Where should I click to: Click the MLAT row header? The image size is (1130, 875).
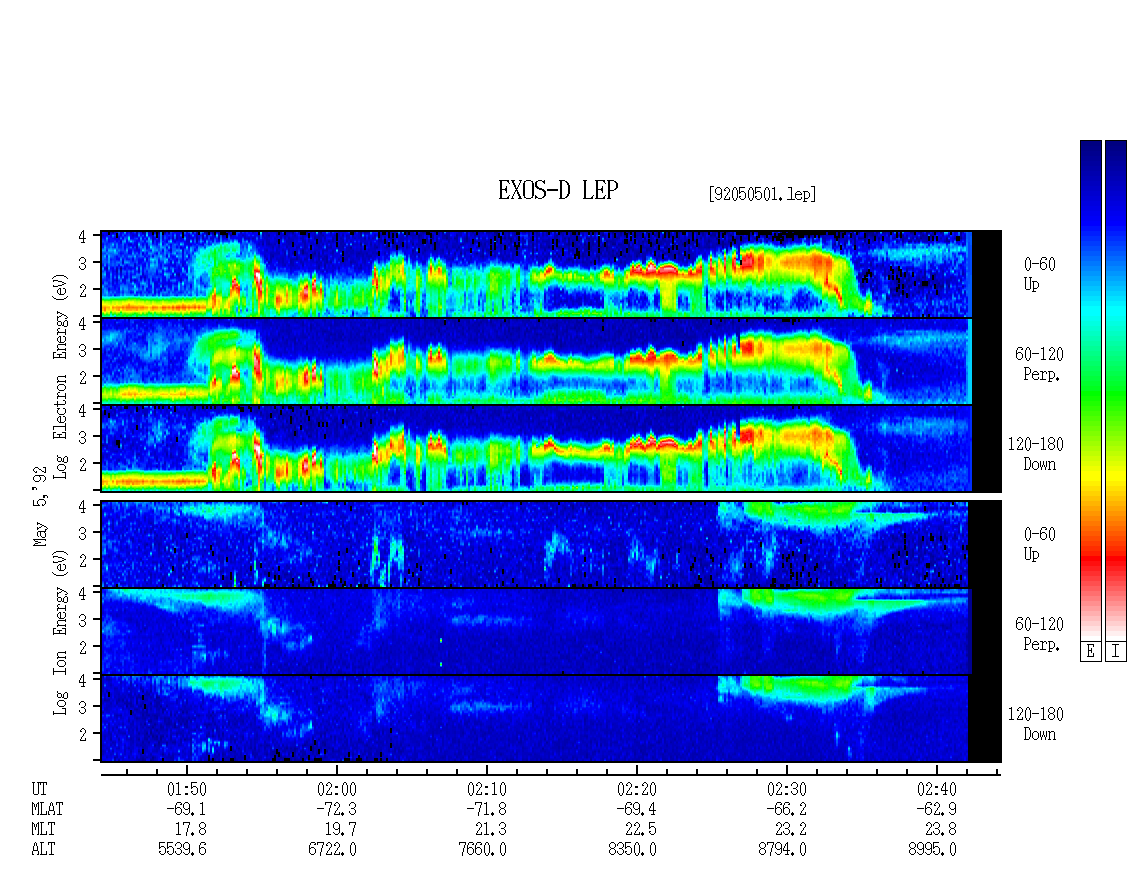47,809
